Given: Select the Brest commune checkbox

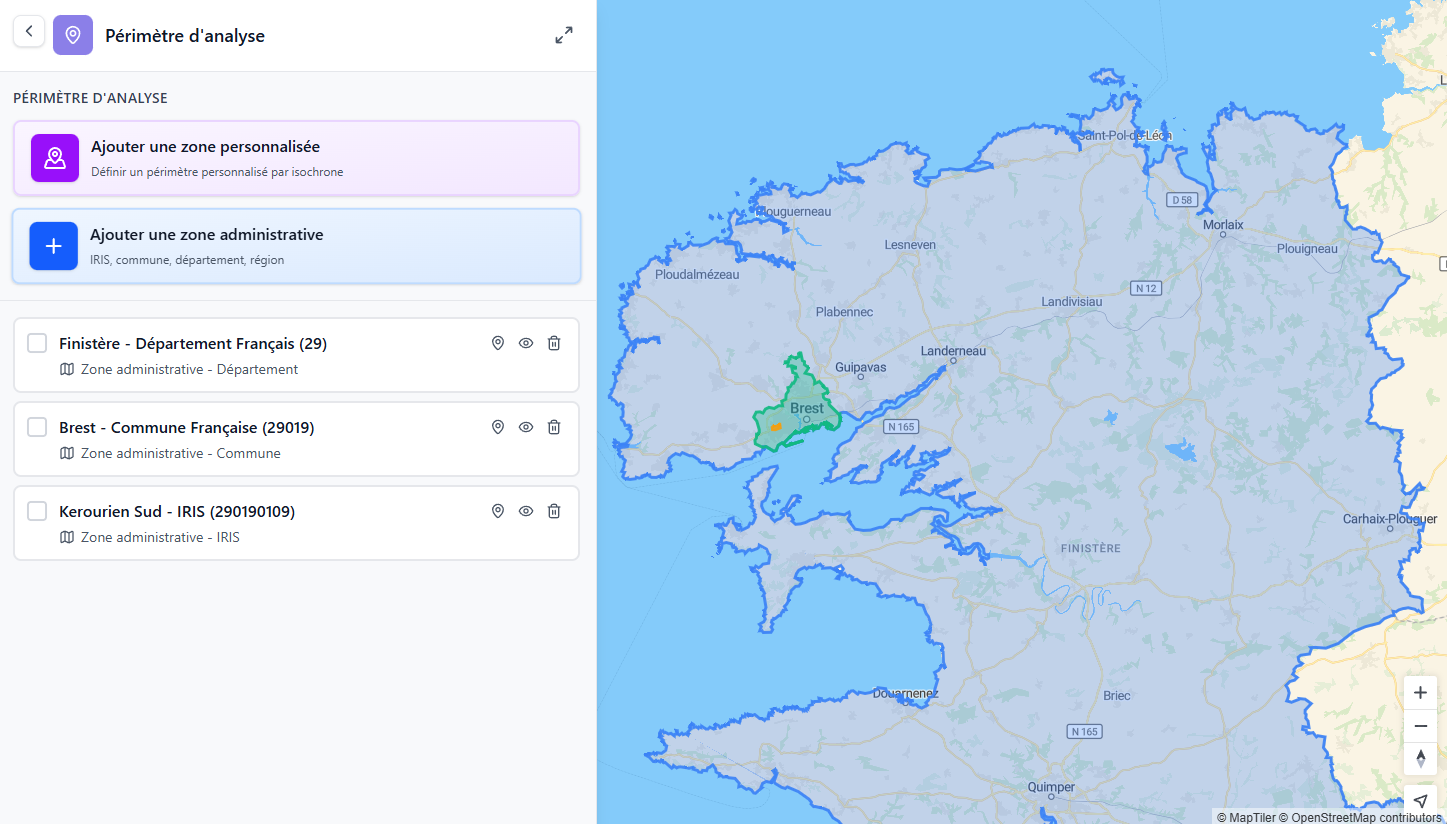Looking at the screenshot, I should click(x=37, y=426).
